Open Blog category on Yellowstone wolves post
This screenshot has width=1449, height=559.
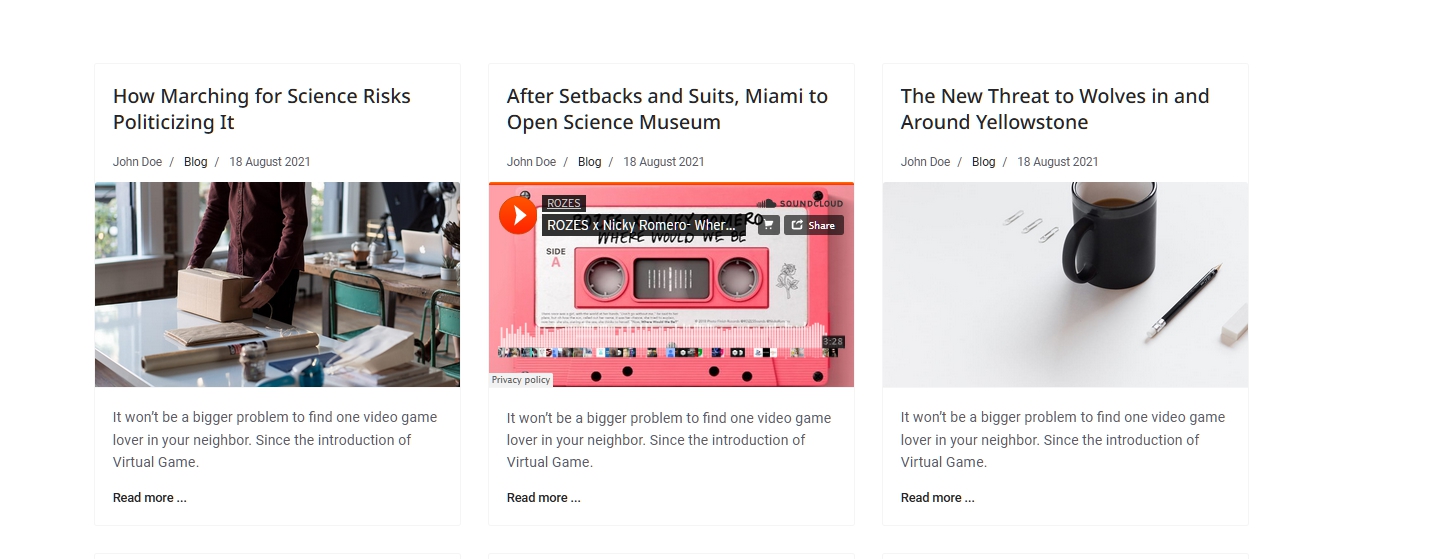984,162
